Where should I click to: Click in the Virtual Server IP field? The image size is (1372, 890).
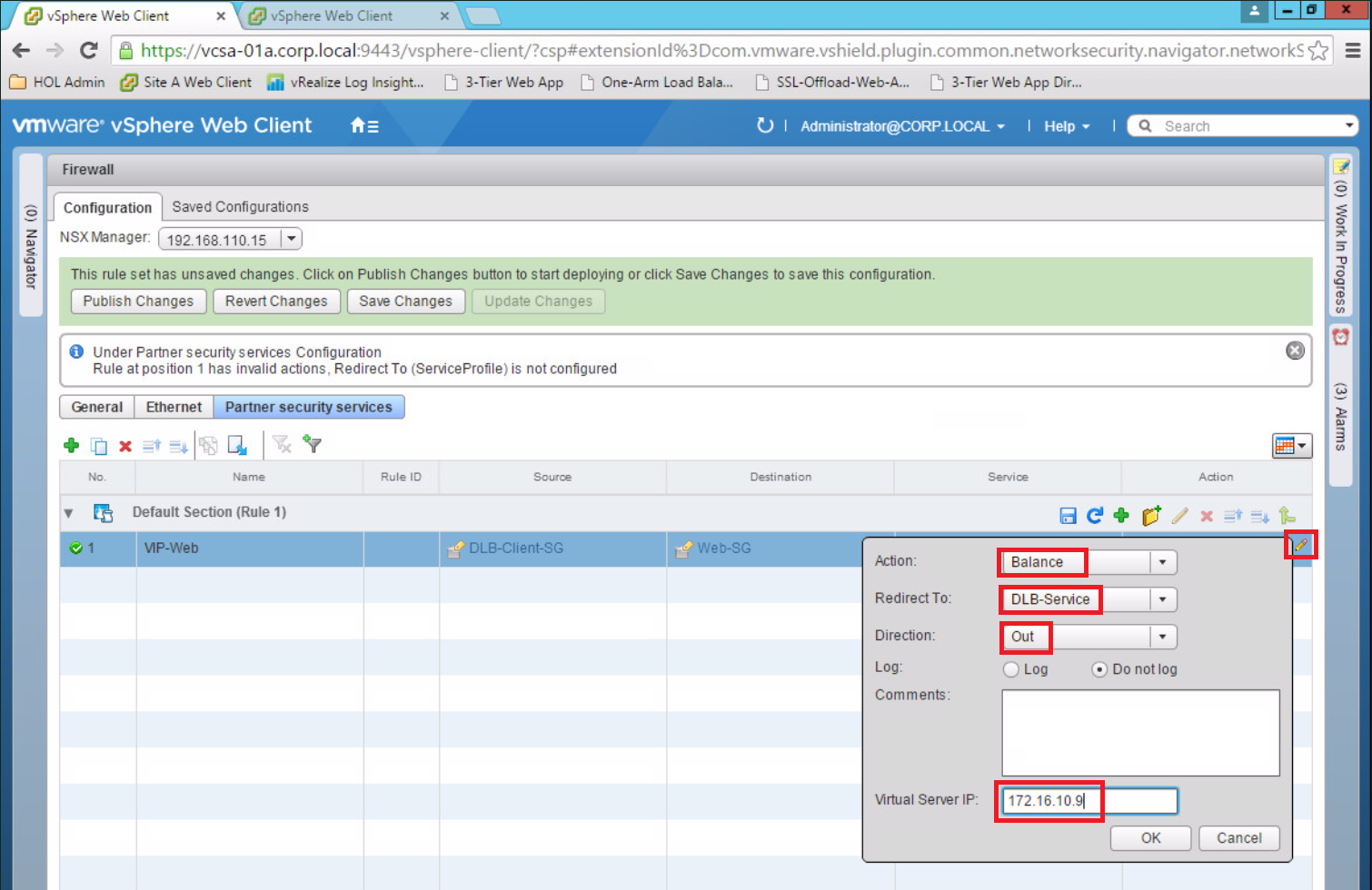pos(1089,800)
